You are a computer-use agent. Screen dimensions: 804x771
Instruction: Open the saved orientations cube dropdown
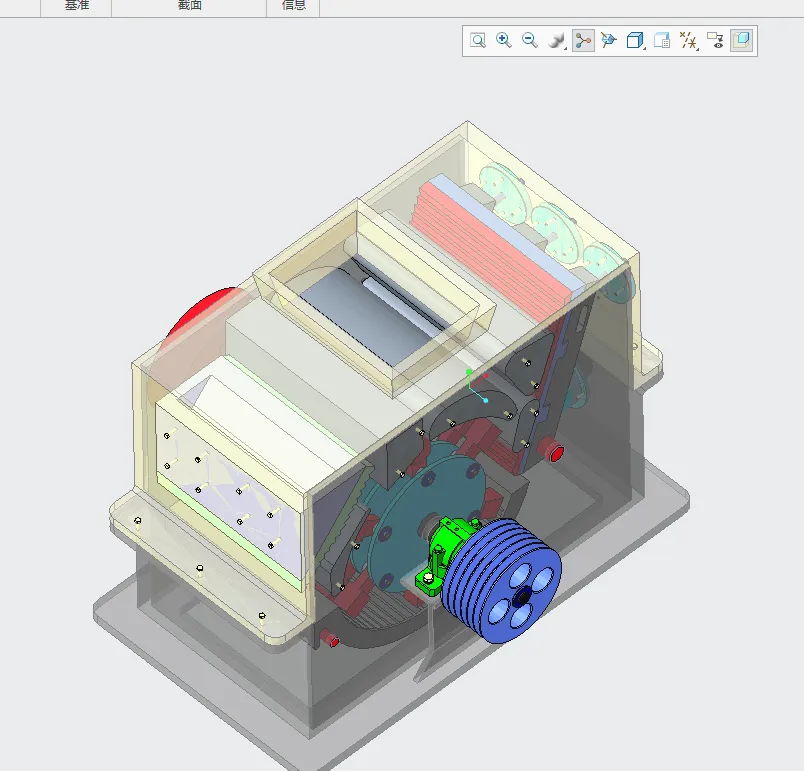point(635,40)
